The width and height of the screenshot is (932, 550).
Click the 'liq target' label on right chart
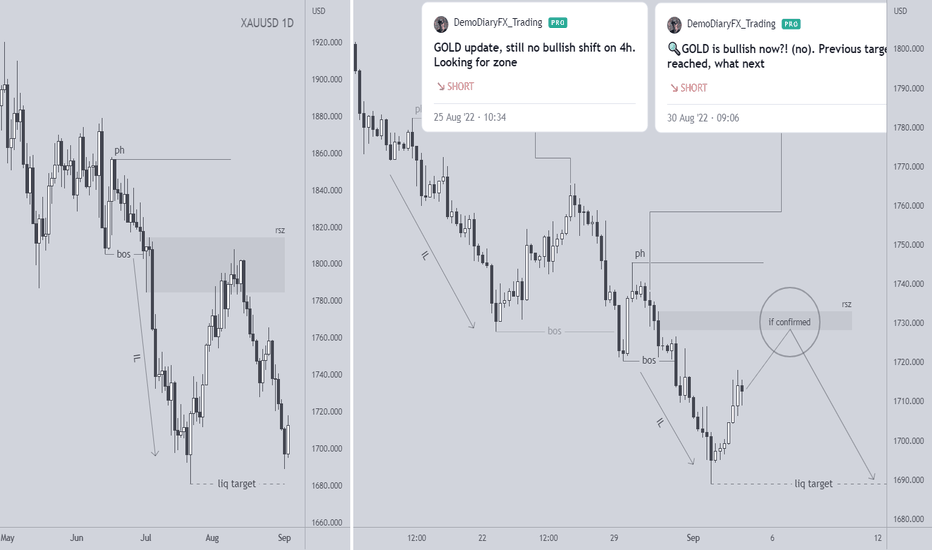pyautogui.click(x=813, y=483)
